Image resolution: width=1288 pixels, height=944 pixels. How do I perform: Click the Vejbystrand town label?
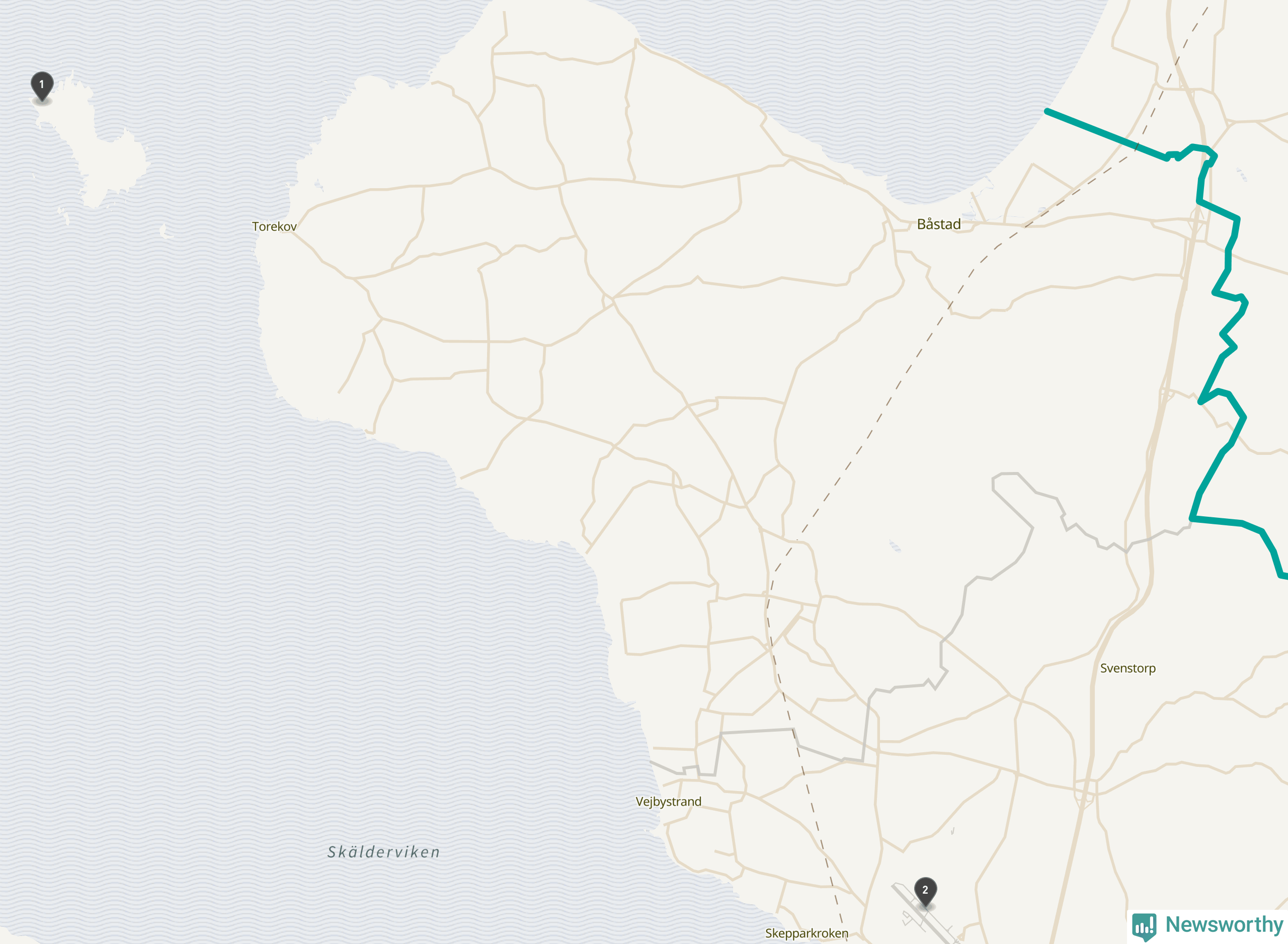[x=668, y=802]
